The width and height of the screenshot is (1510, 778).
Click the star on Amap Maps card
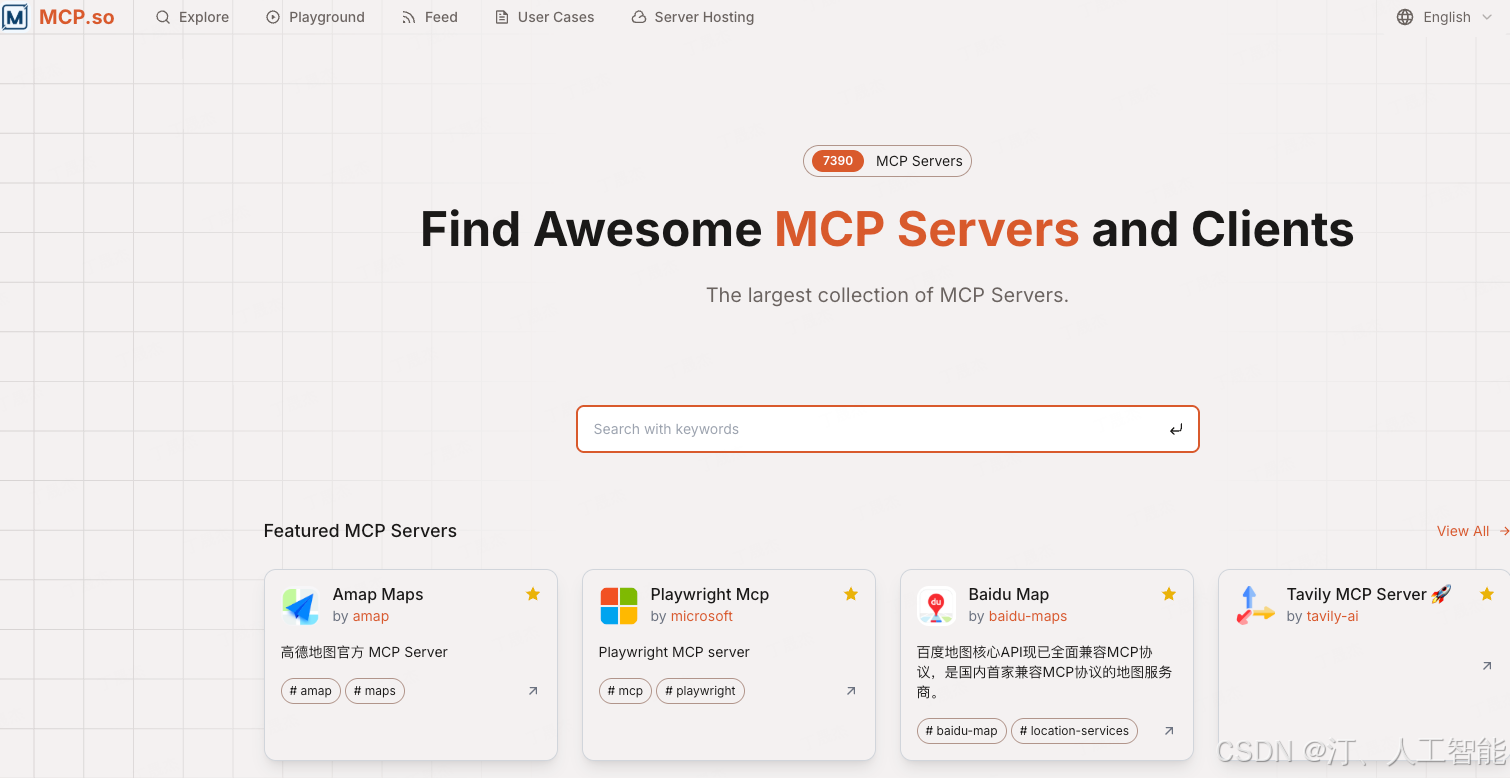click(x=533, y=594)
